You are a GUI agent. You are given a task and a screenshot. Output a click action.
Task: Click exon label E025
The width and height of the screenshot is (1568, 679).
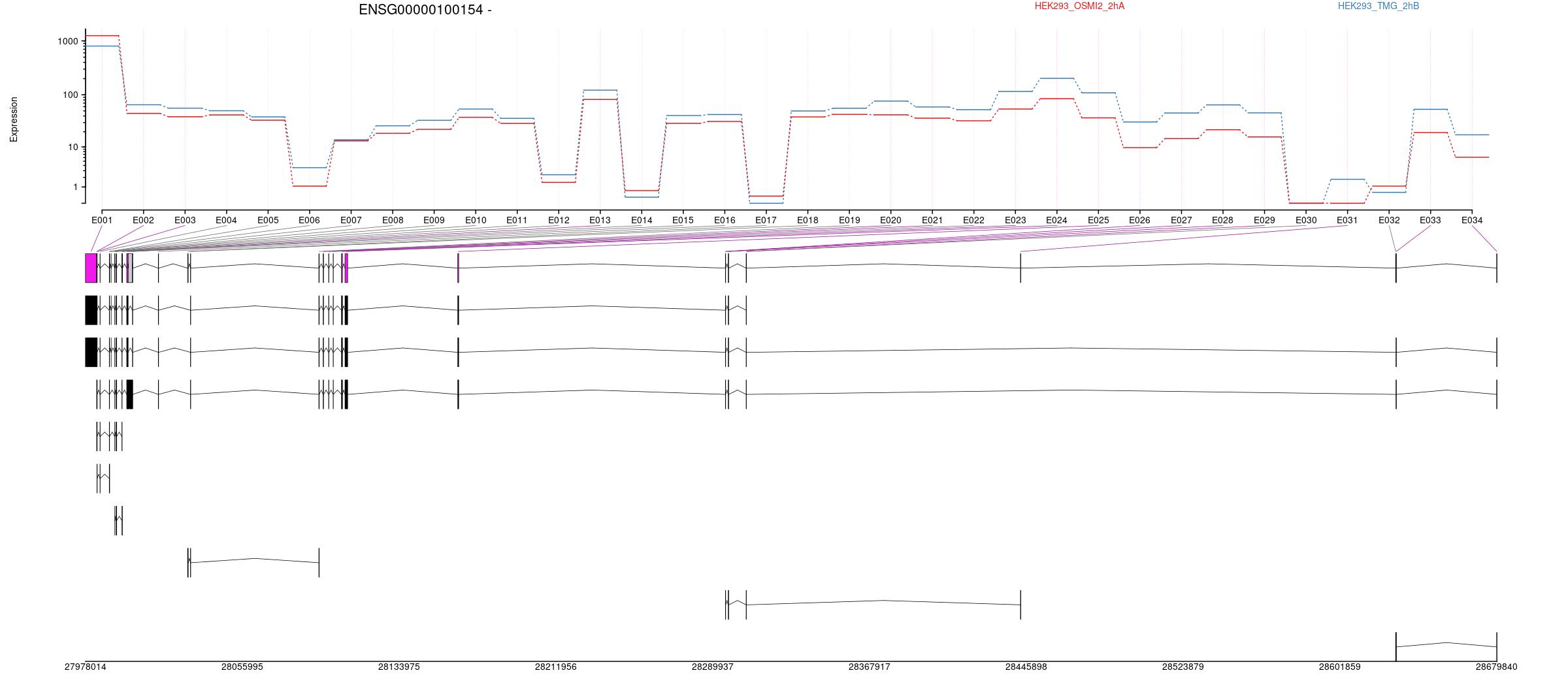[x=1098, y=220]
